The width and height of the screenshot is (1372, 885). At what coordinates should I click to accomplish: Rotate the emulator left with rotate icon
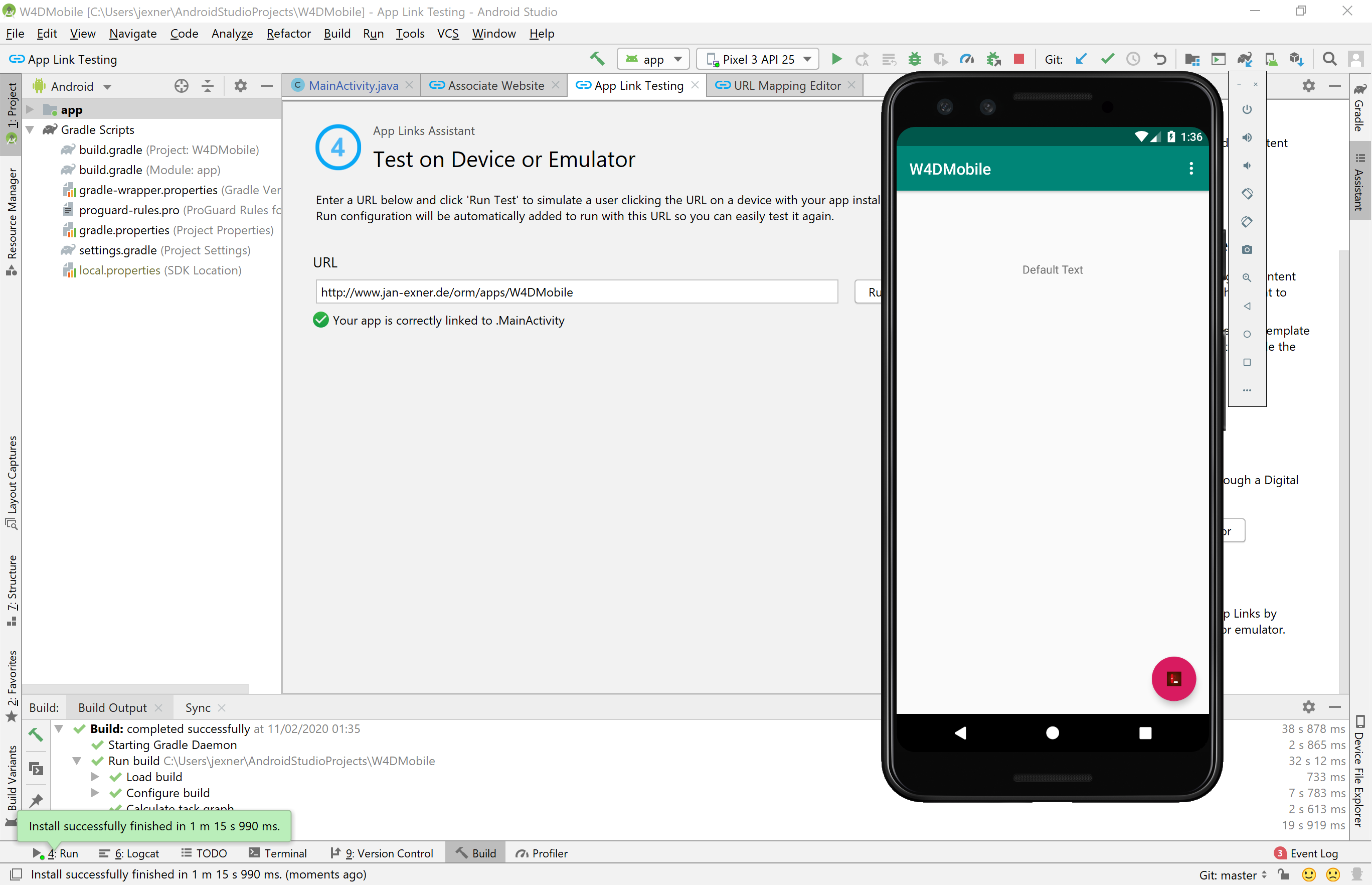tap(1247, 194)
